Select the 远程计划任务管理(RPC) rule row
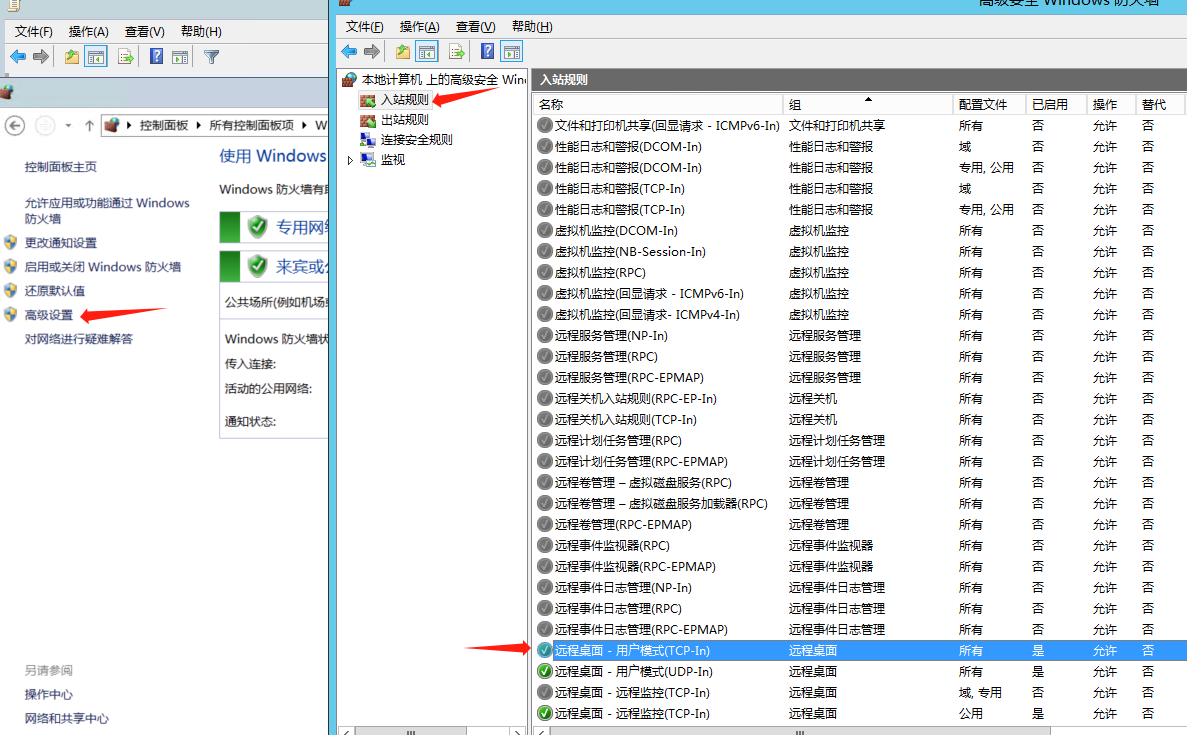The width and height of the screenshot is (1187, 735). [x=860, y=441]
